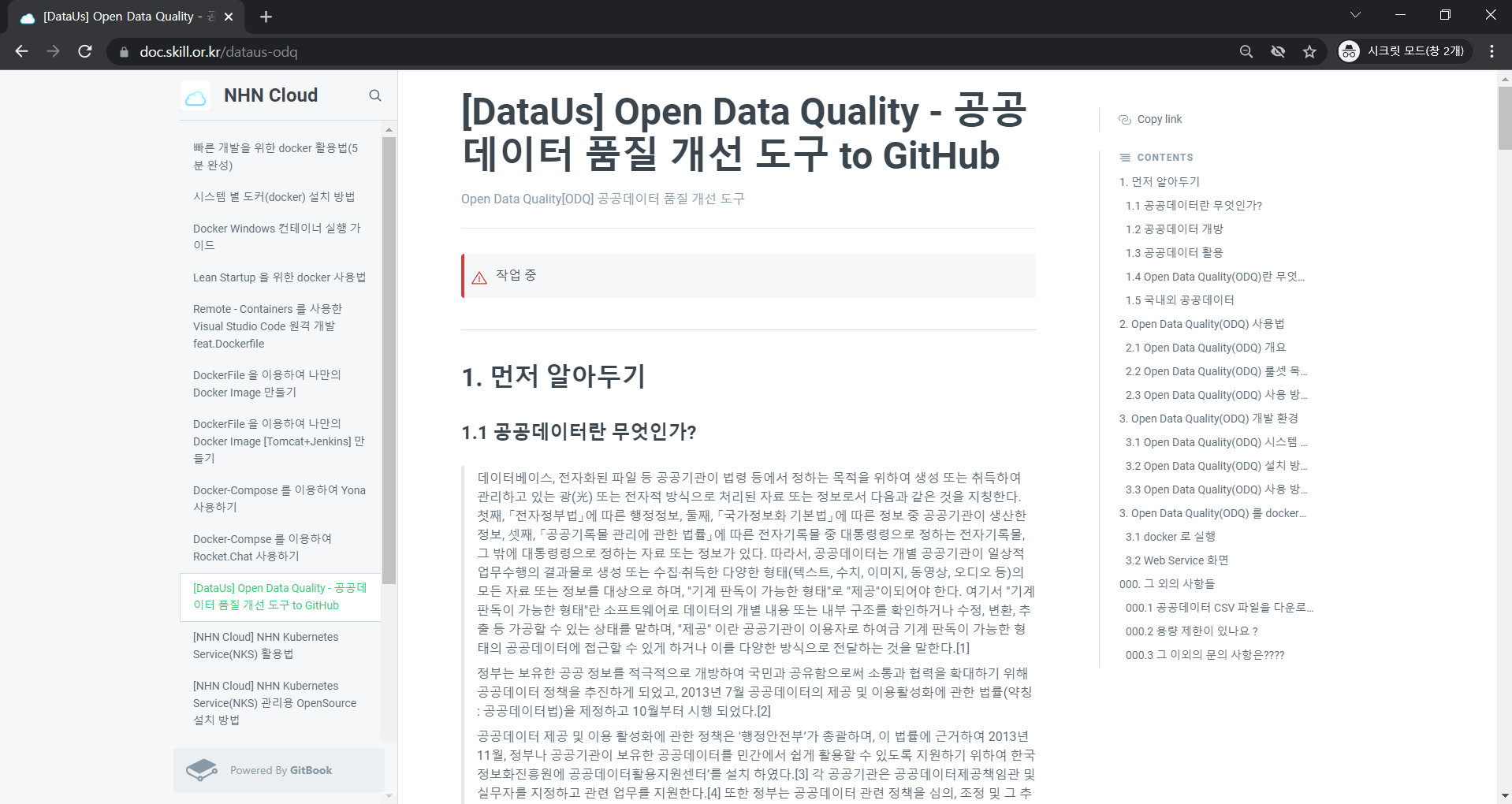1512x804 pixels.
Task: Open 'Docker-Compose 를 이용하여 Yona 사용하기'
Action: pos(279,498)
